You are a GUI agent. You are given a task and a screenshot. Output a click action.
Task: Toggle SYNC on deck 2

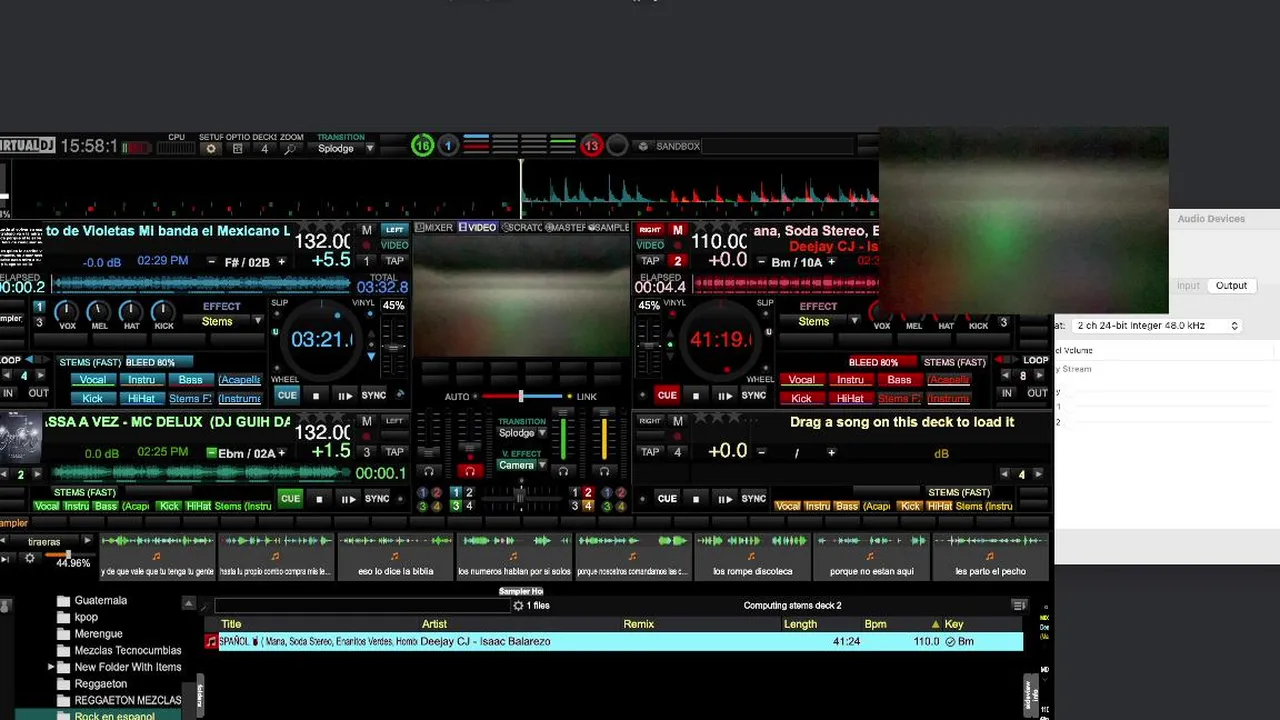point(754,395)
